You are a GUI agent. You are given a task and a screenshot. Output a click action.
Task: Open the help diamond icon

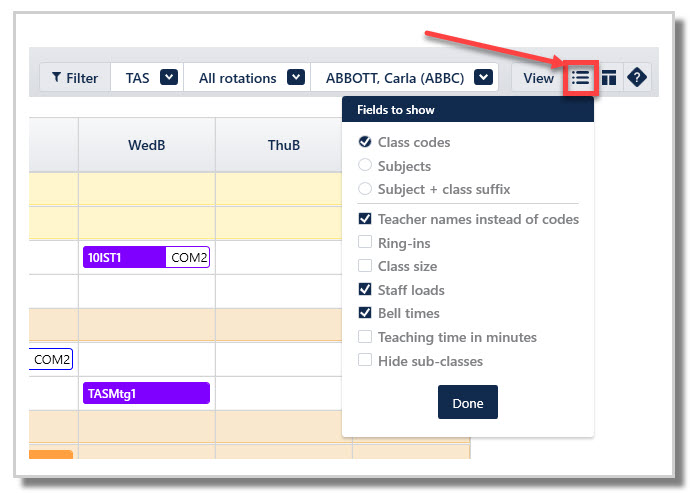click(637, 78)
